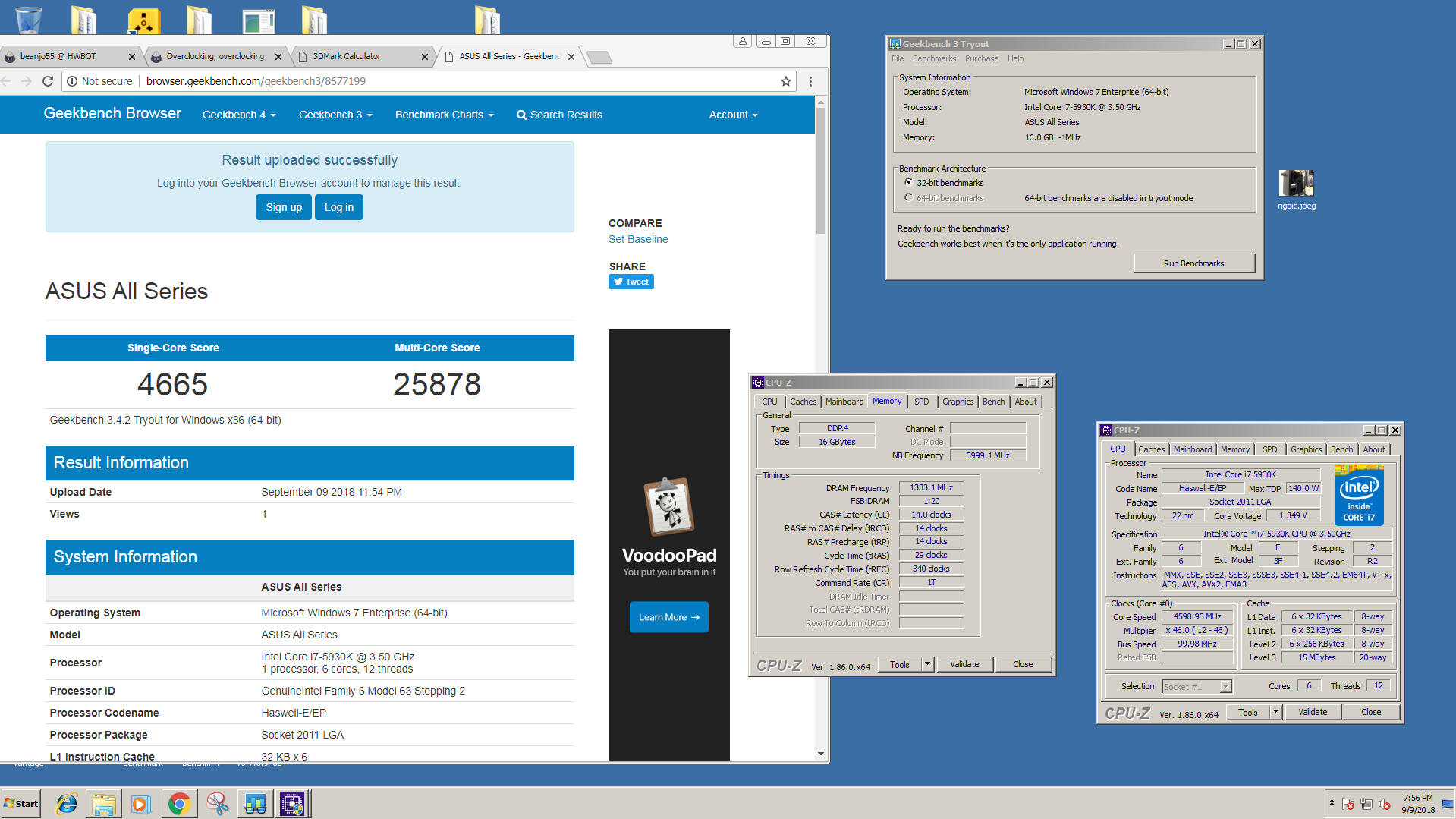Click the Sign up button

[284, 207]
